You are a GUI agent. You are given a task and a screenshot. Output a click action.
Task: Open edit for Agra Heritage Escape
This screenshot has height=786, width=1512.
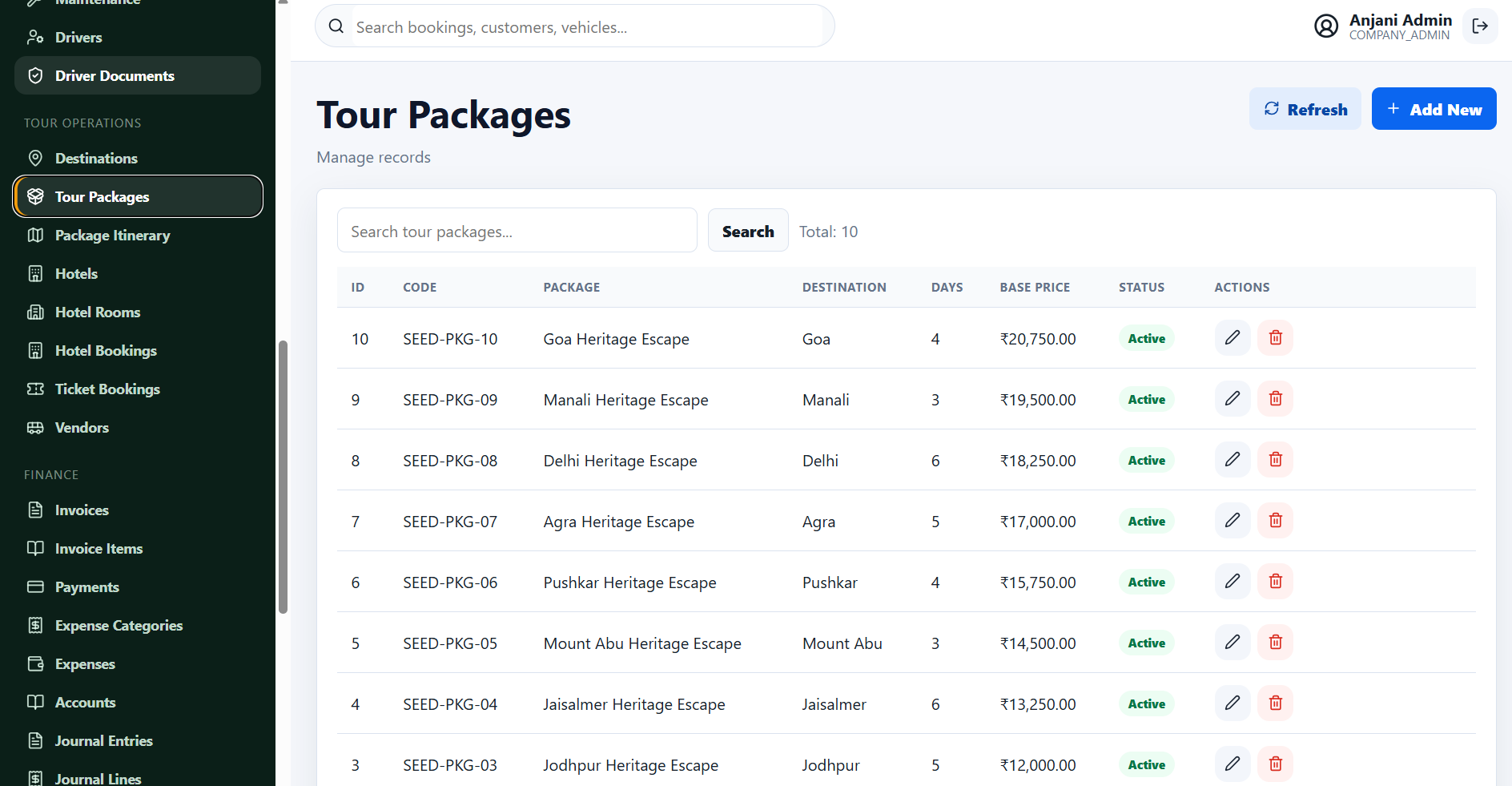coord(1233,520)
